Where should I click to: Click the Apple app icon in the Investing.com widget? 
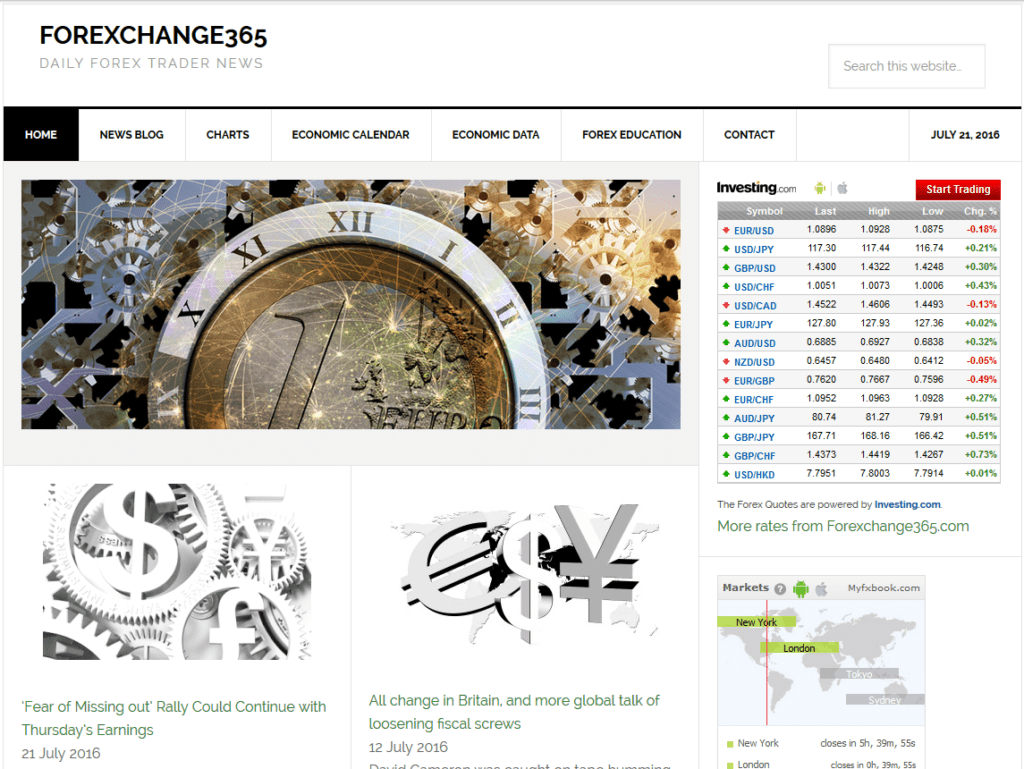pyautogui.click(x=842, y=188)
